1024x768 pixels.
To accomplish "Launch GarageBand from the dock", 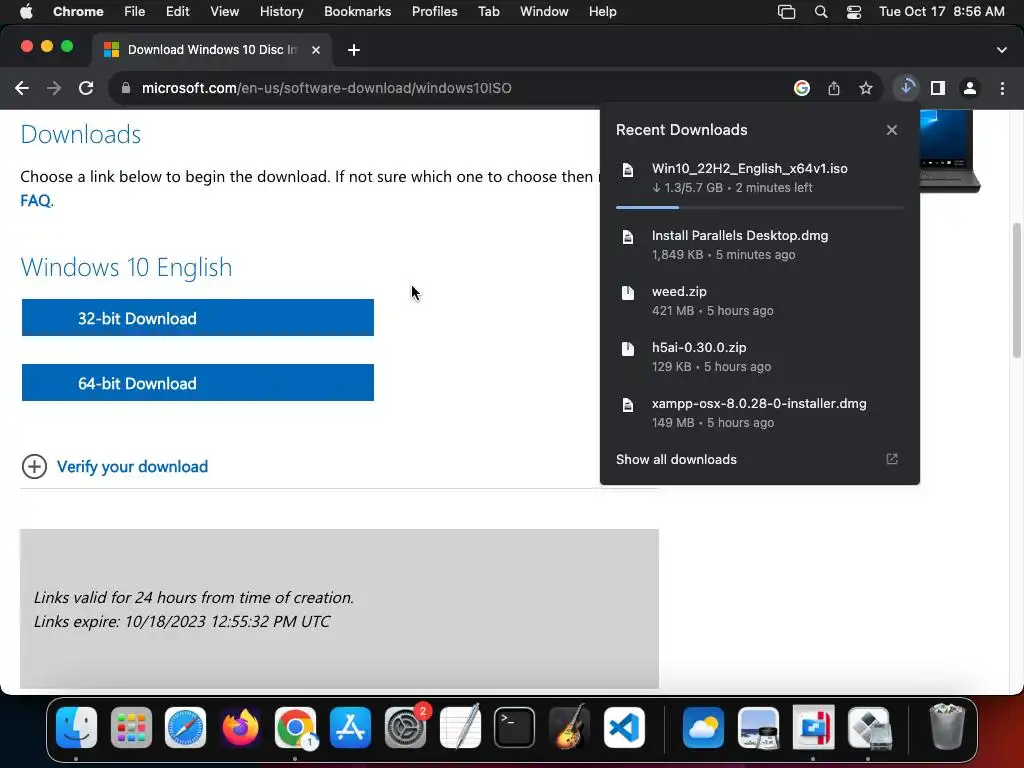I will [x=569, y=726].
